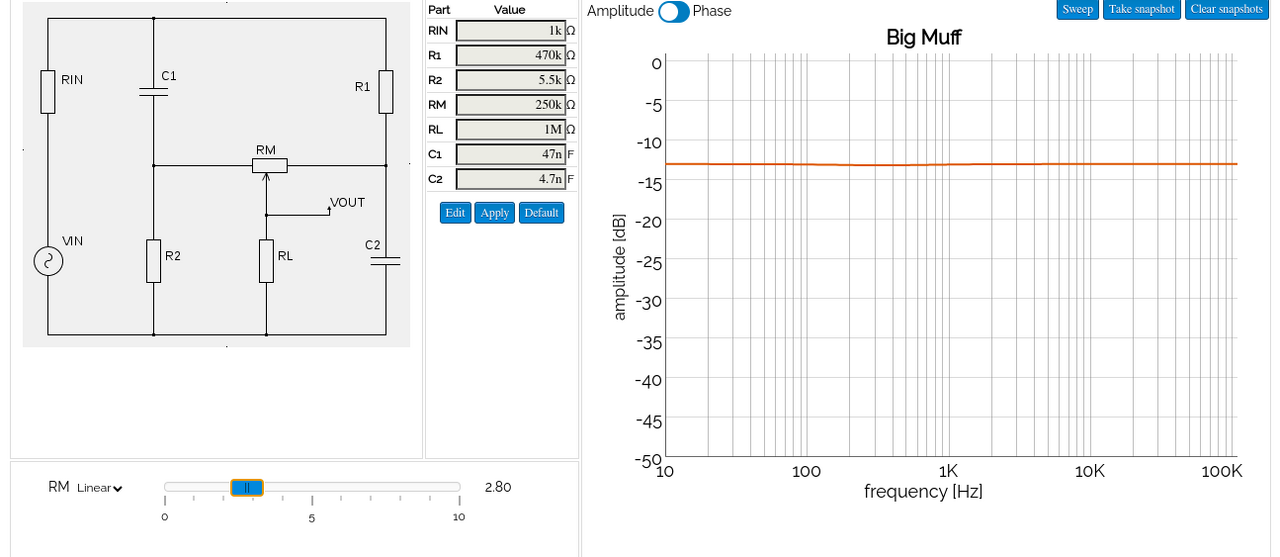Click the C1 47n value field
Screen dimensions: 1280x557
(x=510, y=155)
